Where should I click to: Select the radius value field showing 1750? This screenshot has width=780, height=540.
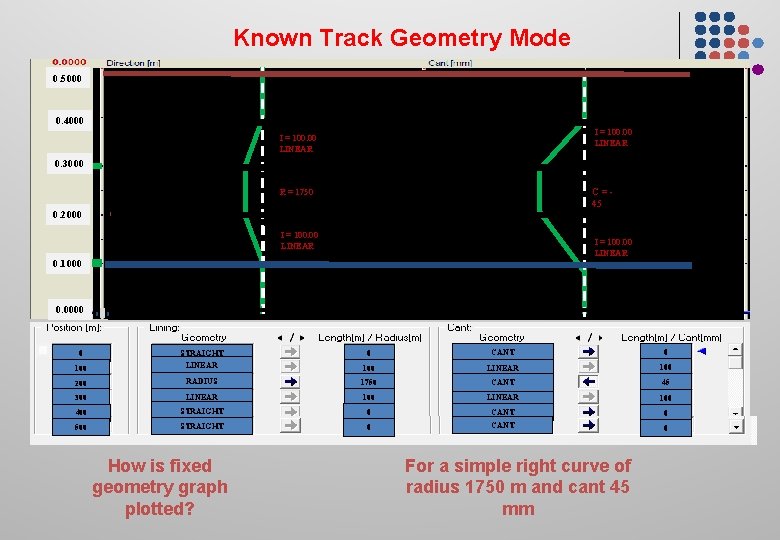coord(369,382)
